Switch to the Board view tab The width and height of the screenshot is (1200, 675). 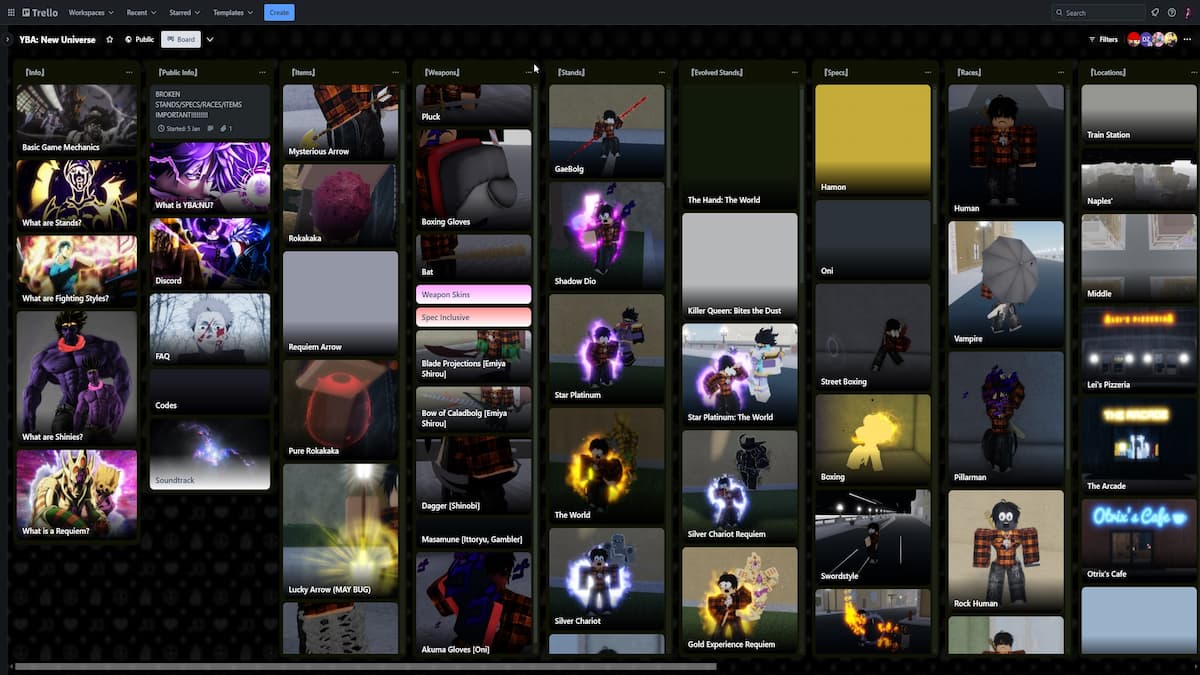(181, 40)
